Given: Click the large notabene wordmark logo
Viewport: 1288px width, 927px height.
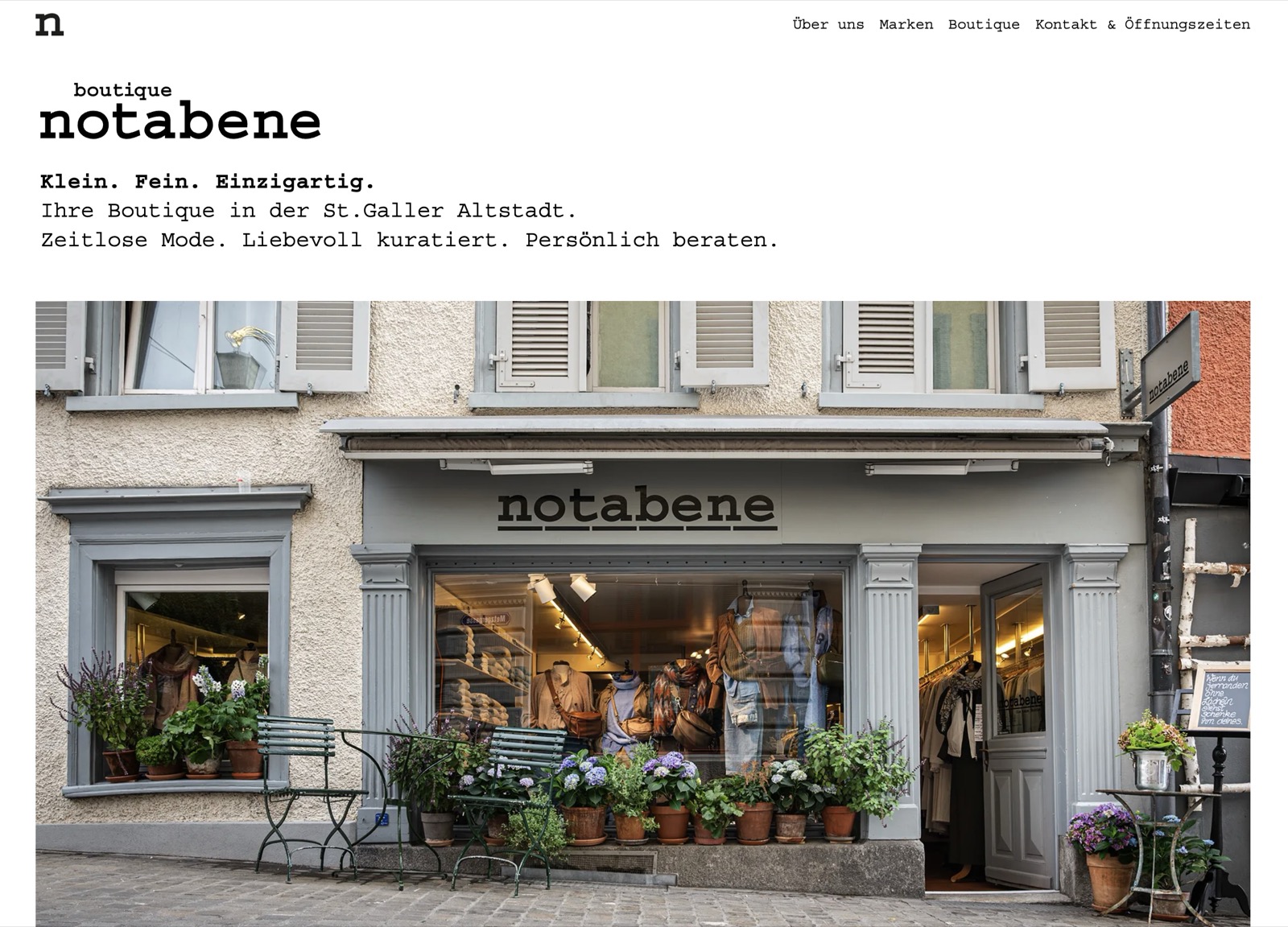Looking at the screenshot, I should coord(180,122).
